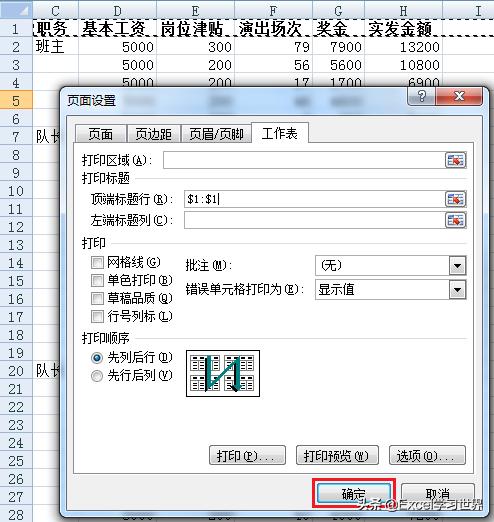The width and height of the screenshot is (494, 522).
Task: Click the 岗位津贴 header cell
Action: (x=195, y=29)
